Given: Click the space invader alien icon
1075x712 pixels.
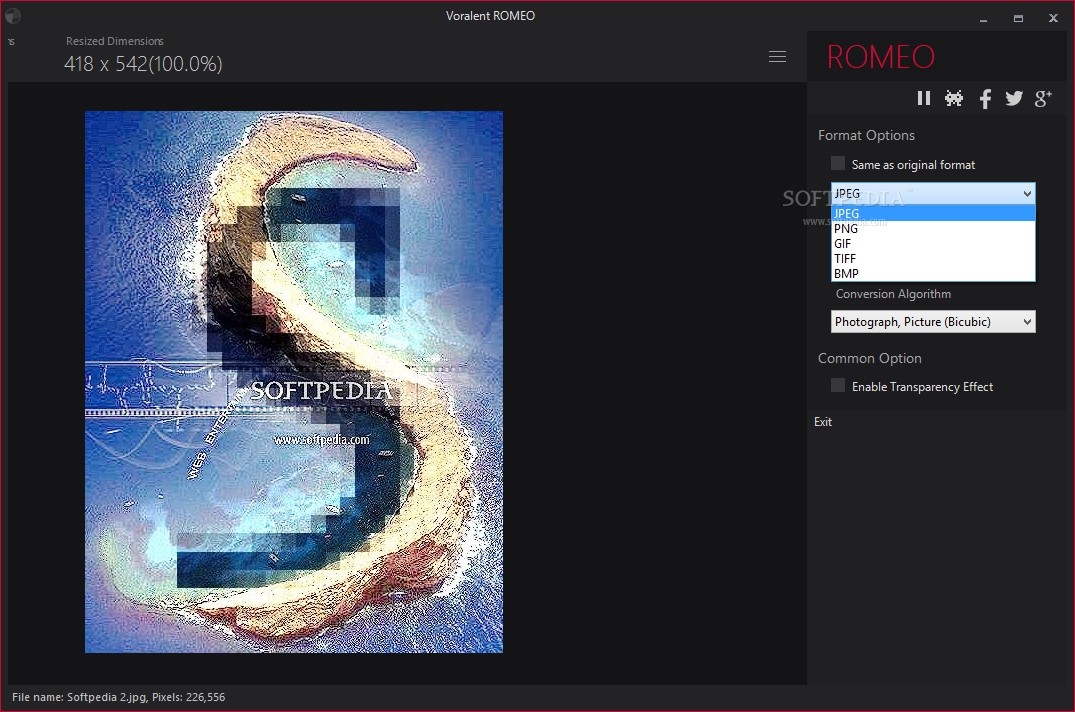Looking at the screenshot, I should click(954, 99).
